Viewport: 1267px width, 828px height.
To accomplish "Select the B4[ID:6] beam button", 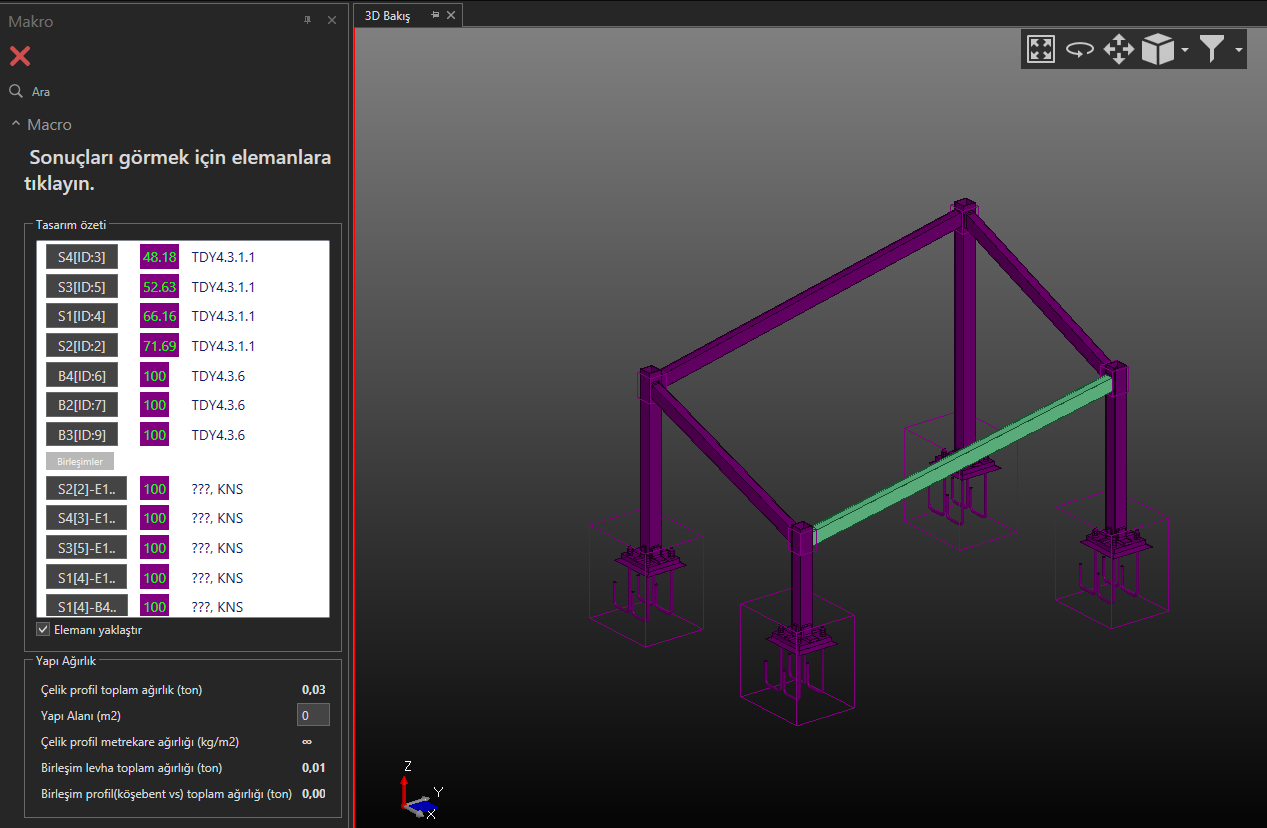I will pos(82,375).
